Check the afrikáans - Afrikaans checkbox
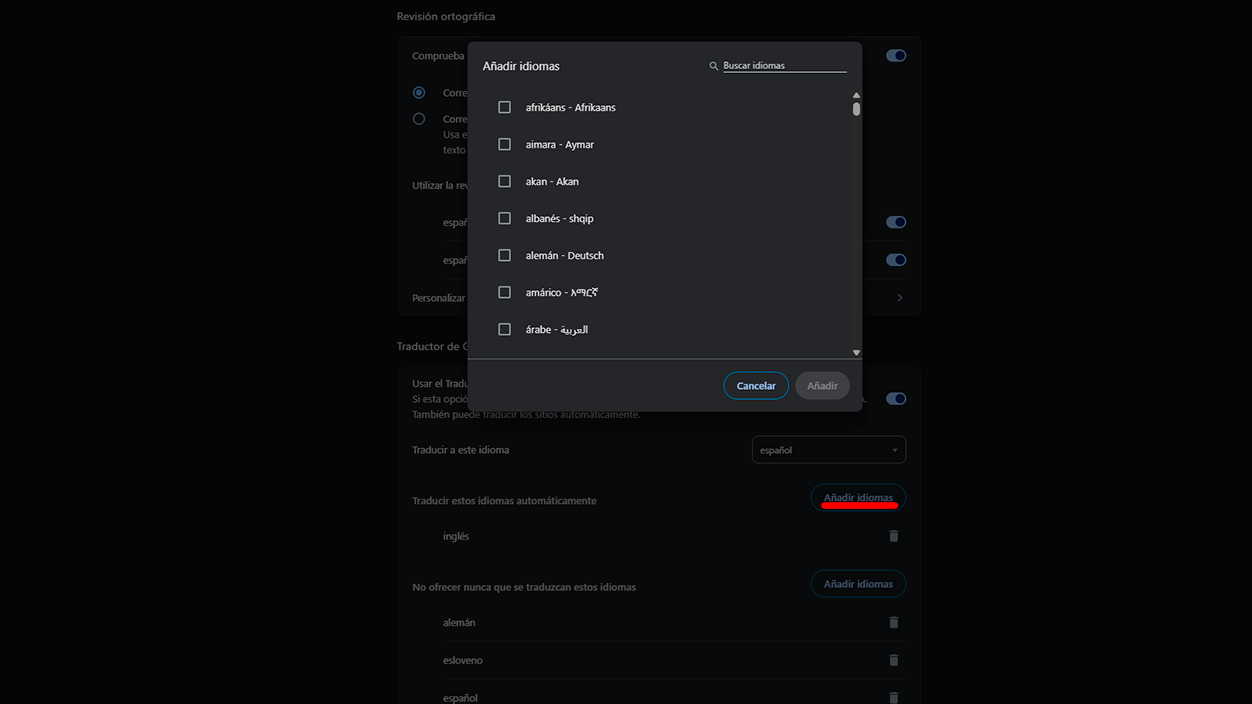The image size is (1252, 704). [x=504, y=107]
